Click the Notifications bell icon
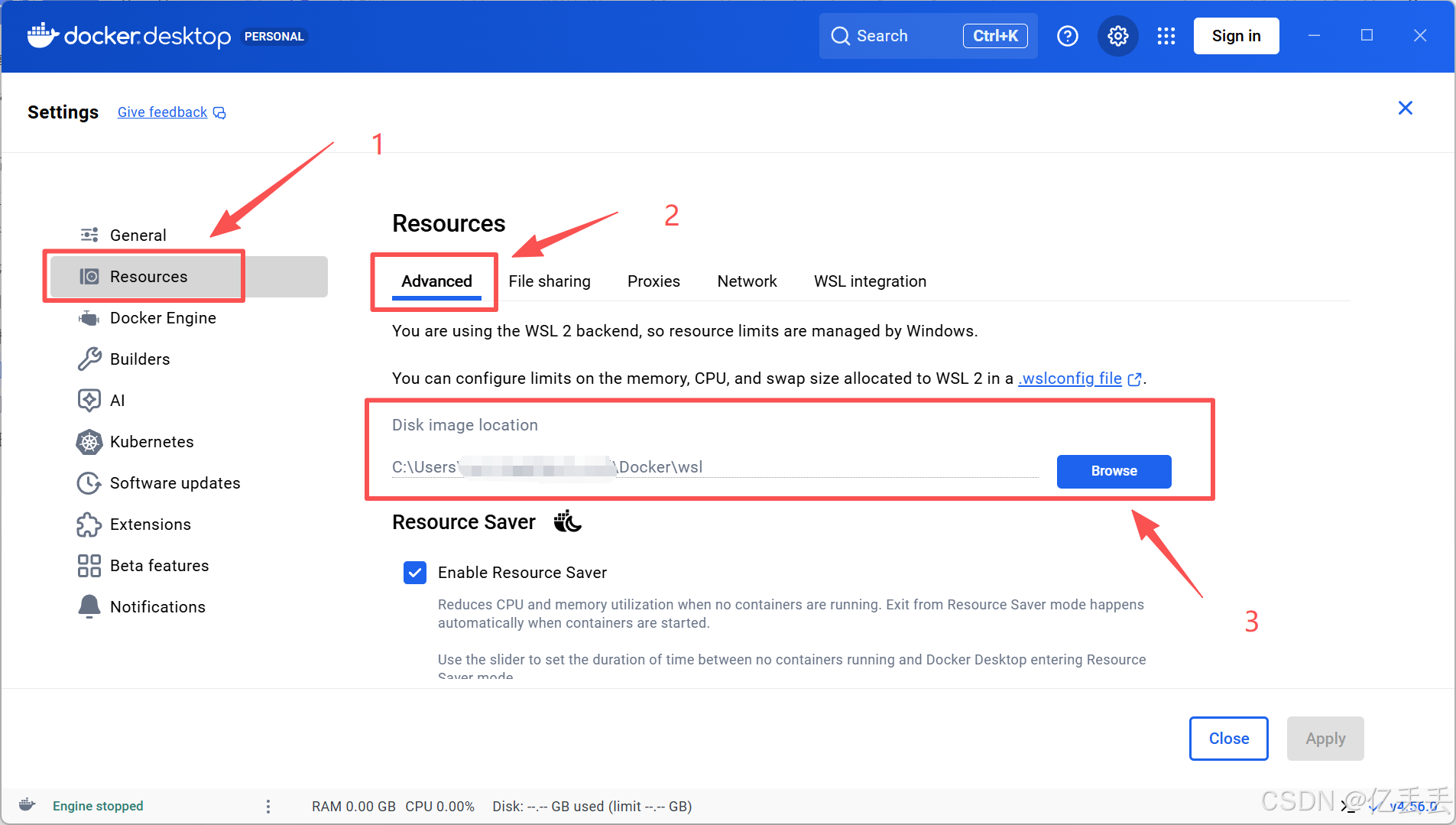The height and width of the screenshot is (825, 1456). pyautogui.click(x=89, y=606)
